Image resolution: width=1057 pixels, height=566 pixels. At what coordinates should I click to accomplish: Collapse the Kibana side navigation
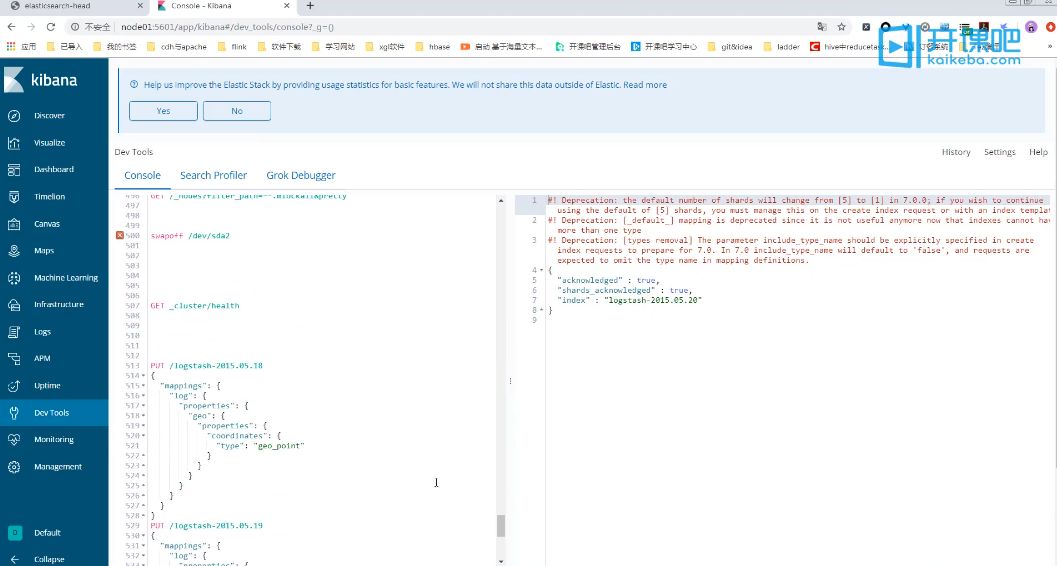tap(48, 559)
